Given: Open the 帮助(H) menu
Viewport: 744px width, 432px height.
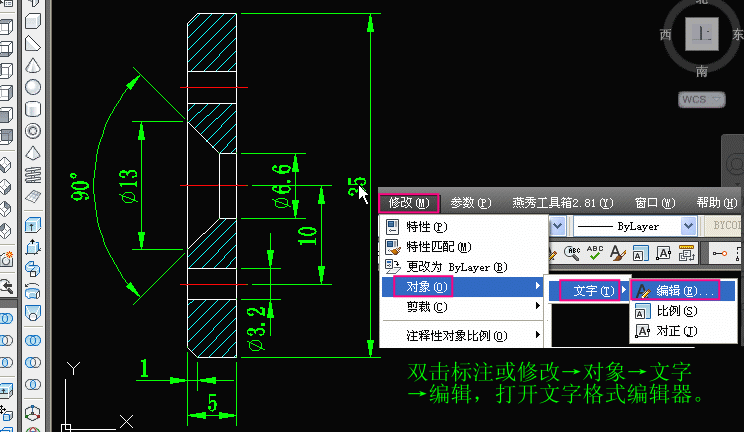Looking at the screenshot, I should [716, 203].
